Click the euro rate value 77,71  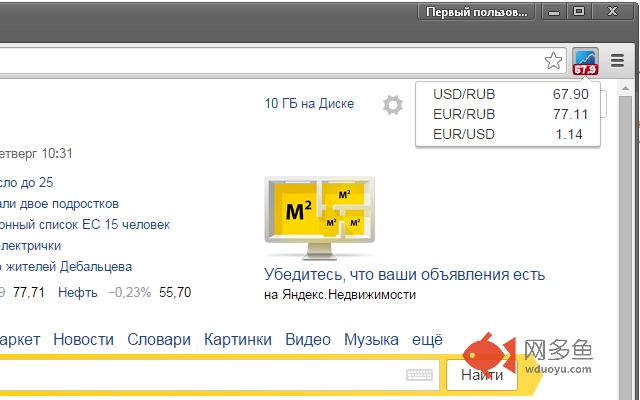(29, 292)
